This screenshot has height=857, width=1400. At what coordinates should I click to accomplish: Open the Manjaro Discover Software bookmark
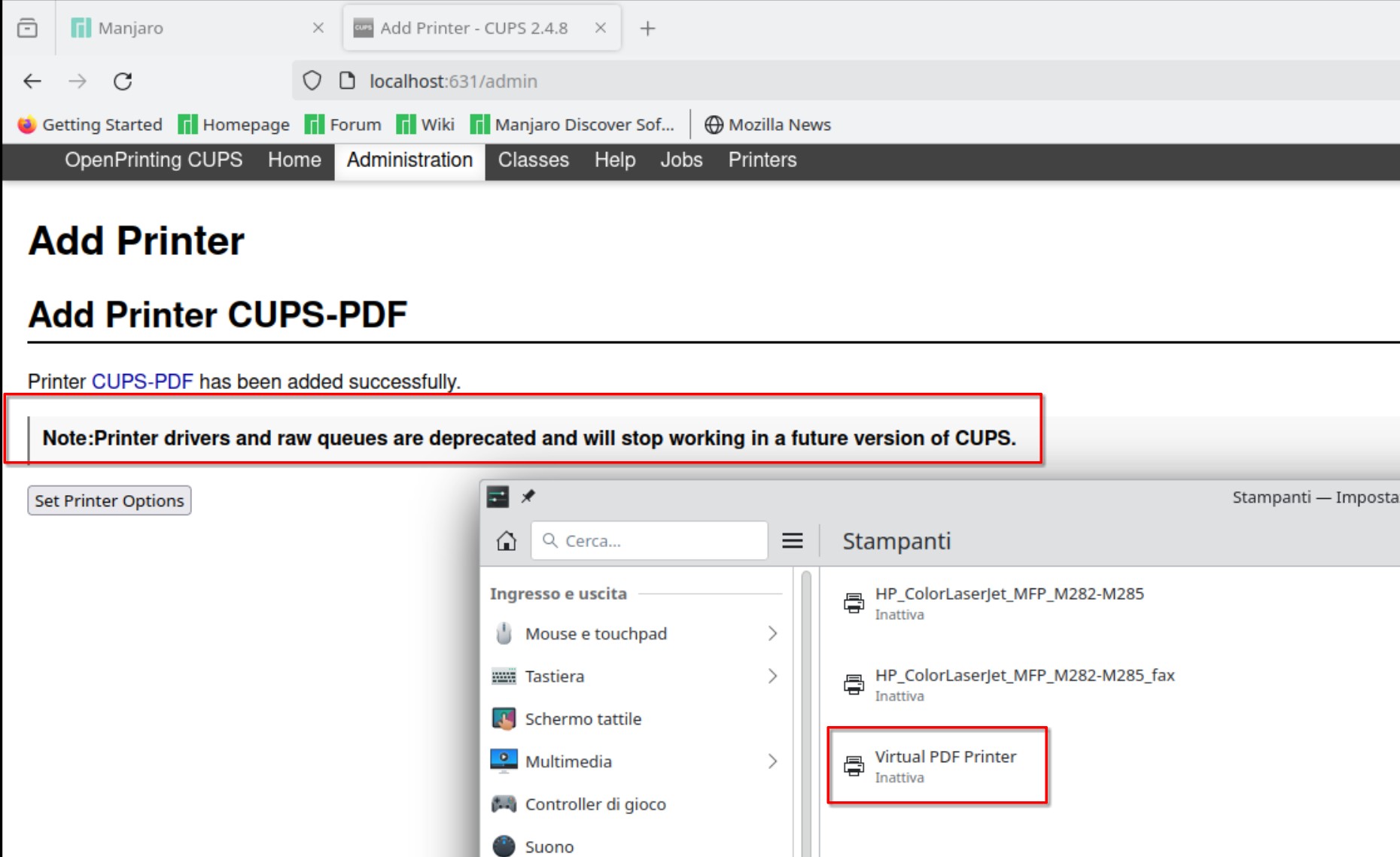coord(572,125)
